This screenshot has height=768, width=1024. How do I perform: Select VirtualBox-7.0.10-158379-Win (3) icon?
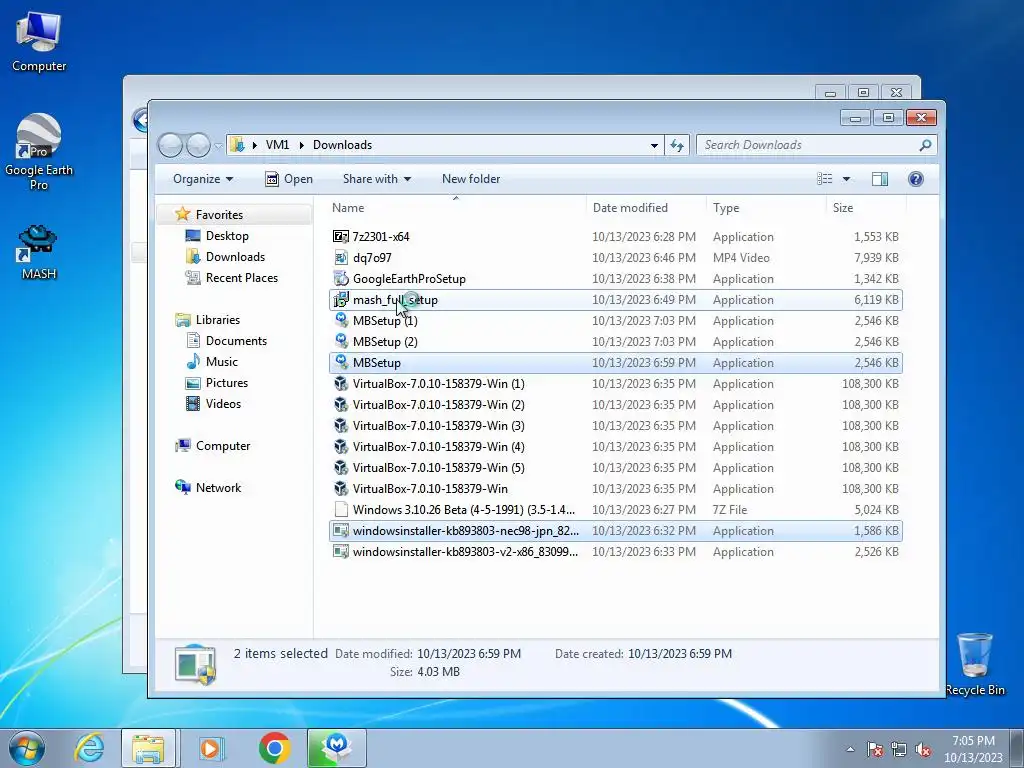point(341,426)
